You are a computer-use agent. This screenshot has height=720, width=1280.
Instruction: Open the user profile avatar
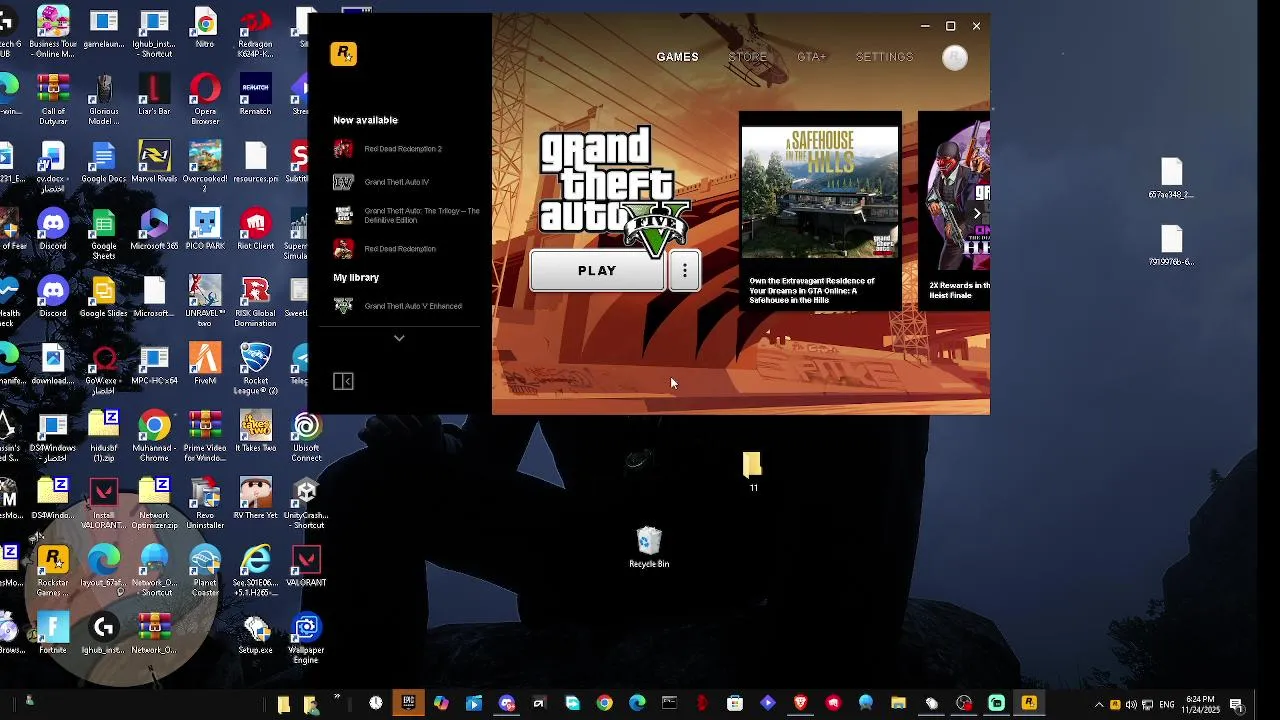tap(955, 58)
